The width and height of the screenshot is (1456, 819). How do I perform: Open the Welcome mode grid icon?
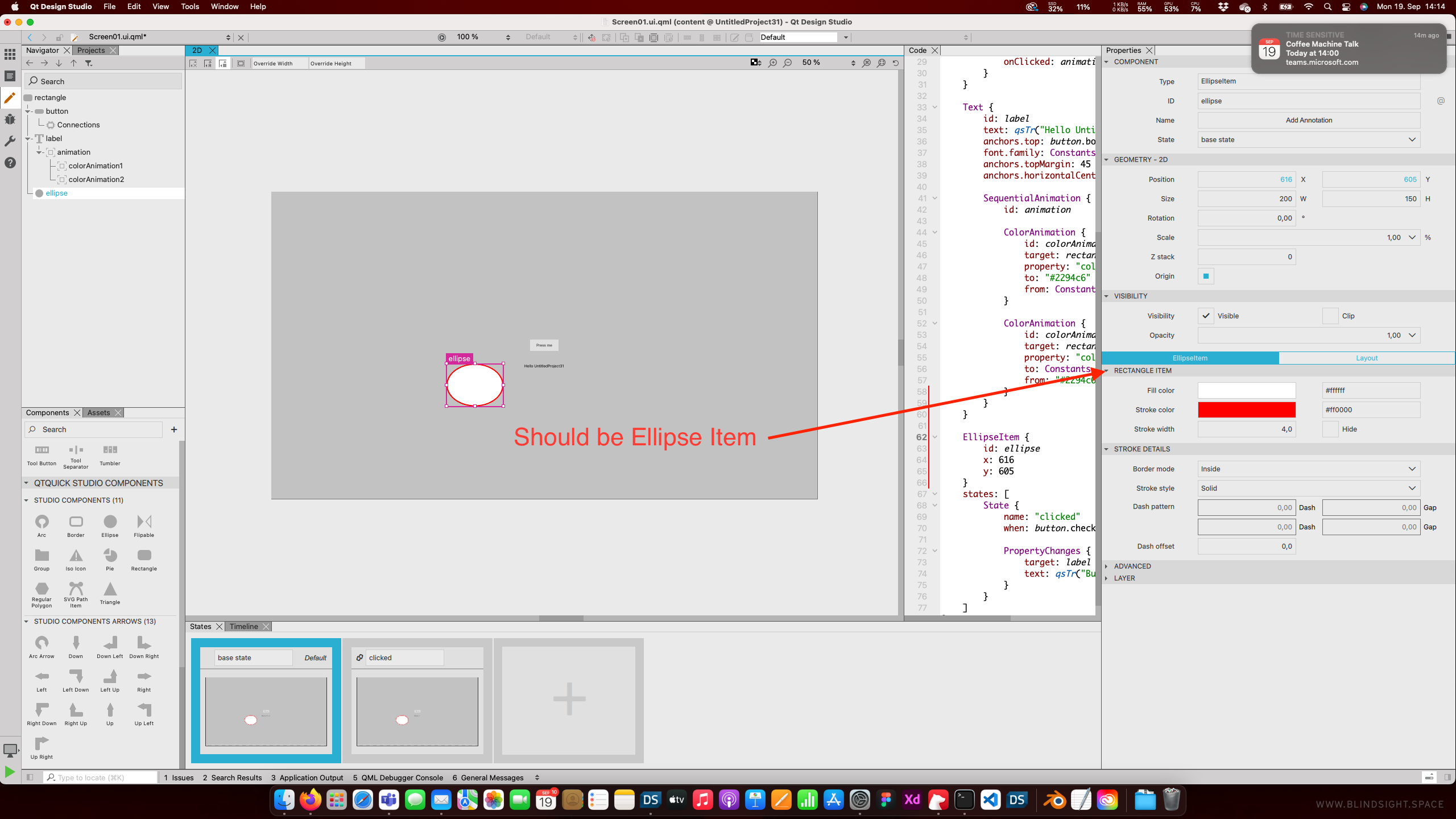pos(10,55)
